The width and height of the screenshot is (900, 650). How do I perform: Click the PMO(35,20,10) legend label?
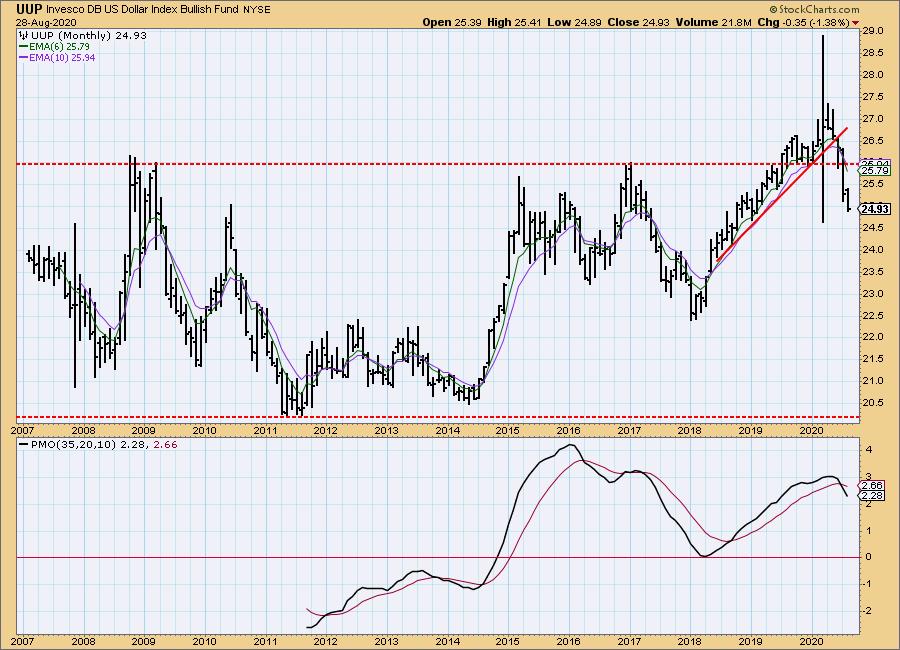[73, 444]
